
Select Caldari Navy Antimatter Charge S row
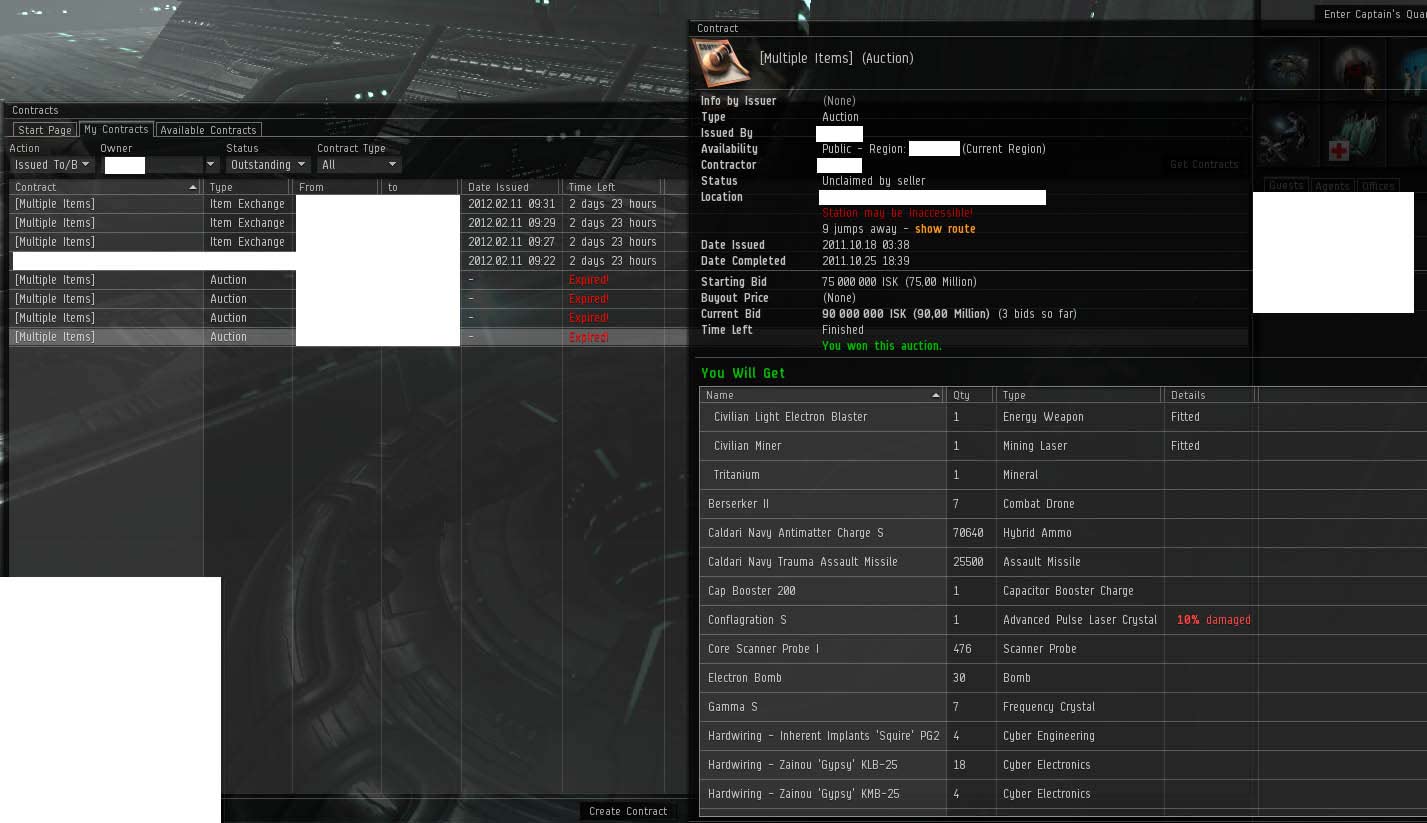pos(1063,533)
